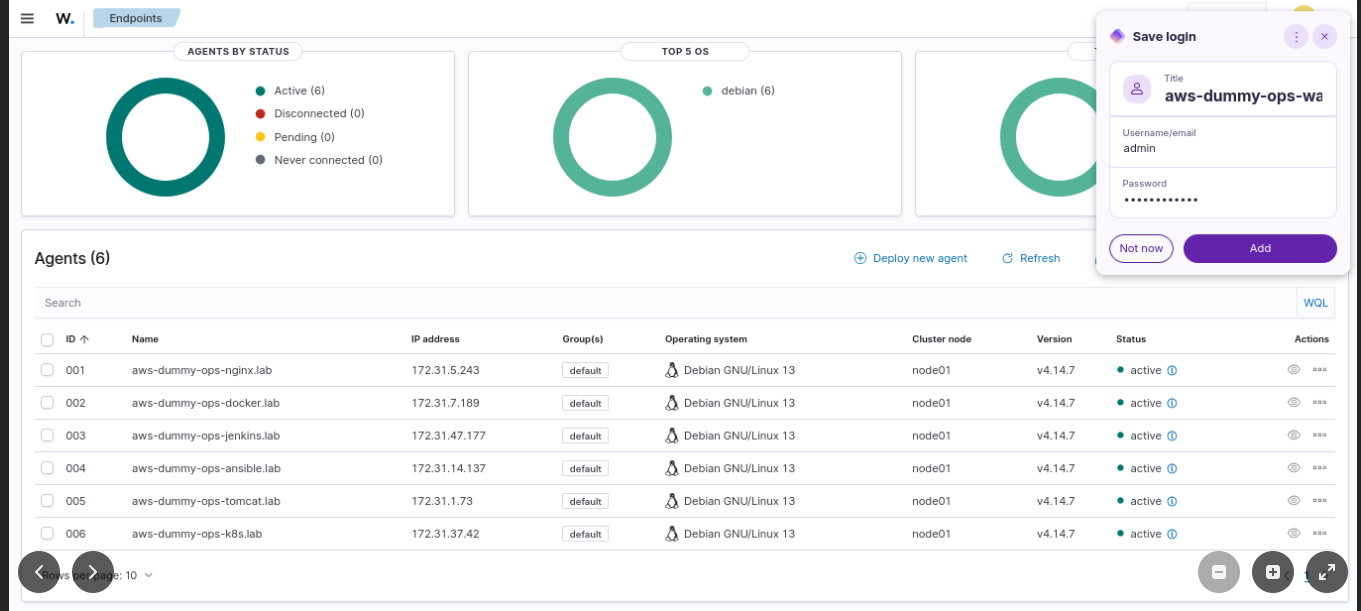The height and width of the screenshot is (611, 1361).
Task: Check the box for agent 005
Action: click(47, 501)
